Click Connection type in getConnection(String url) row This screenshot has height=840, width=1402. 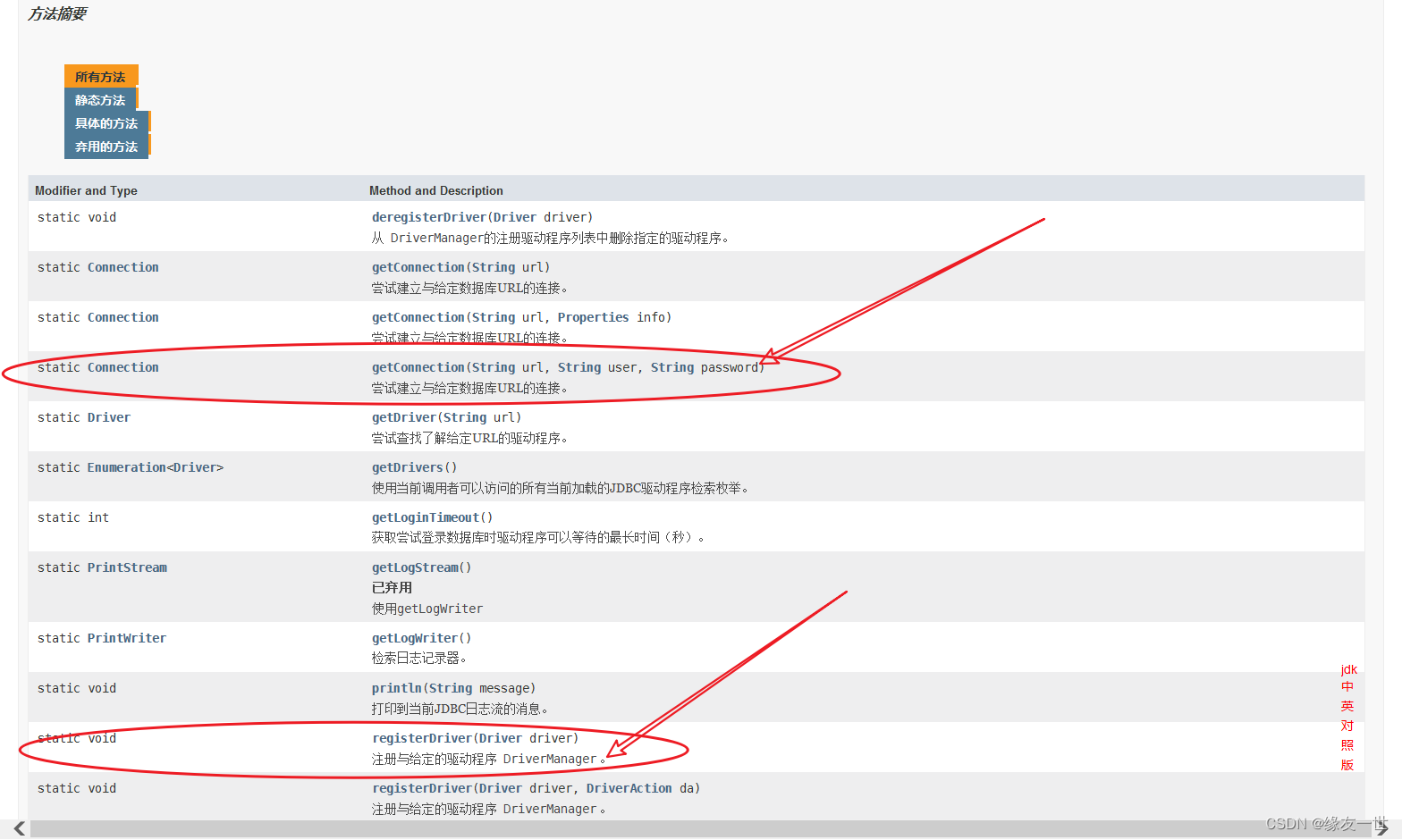(x=123, y=267)
